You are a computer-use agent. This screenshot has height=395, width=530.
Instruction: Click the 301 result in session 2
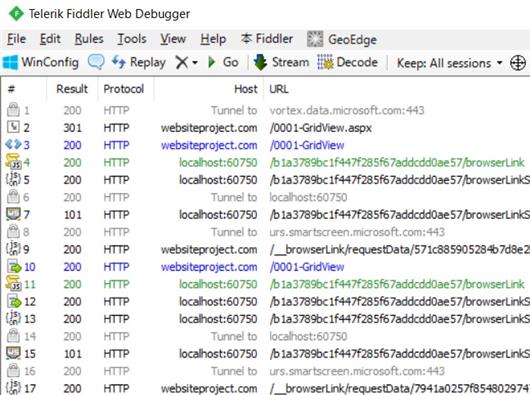coord(72,128)
